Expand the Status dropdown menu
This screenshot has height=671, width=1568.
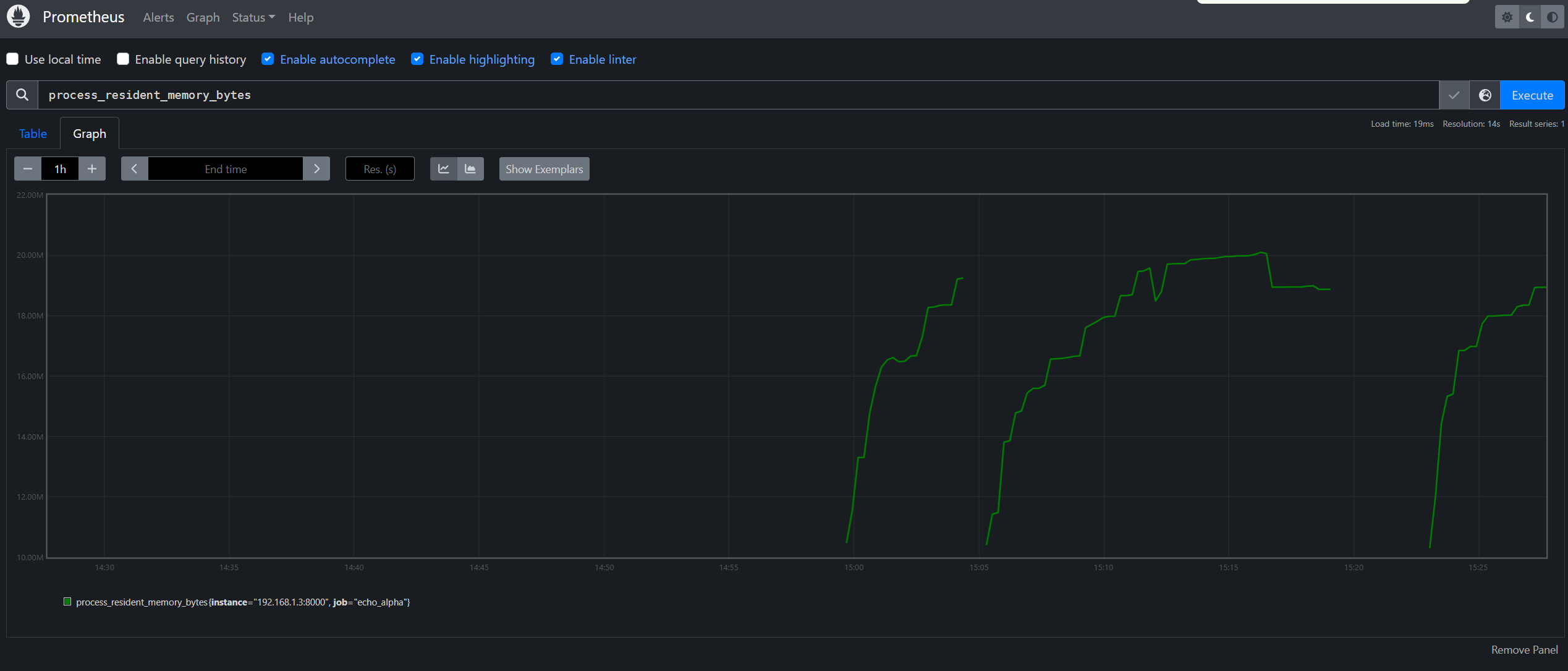[253, 17]
